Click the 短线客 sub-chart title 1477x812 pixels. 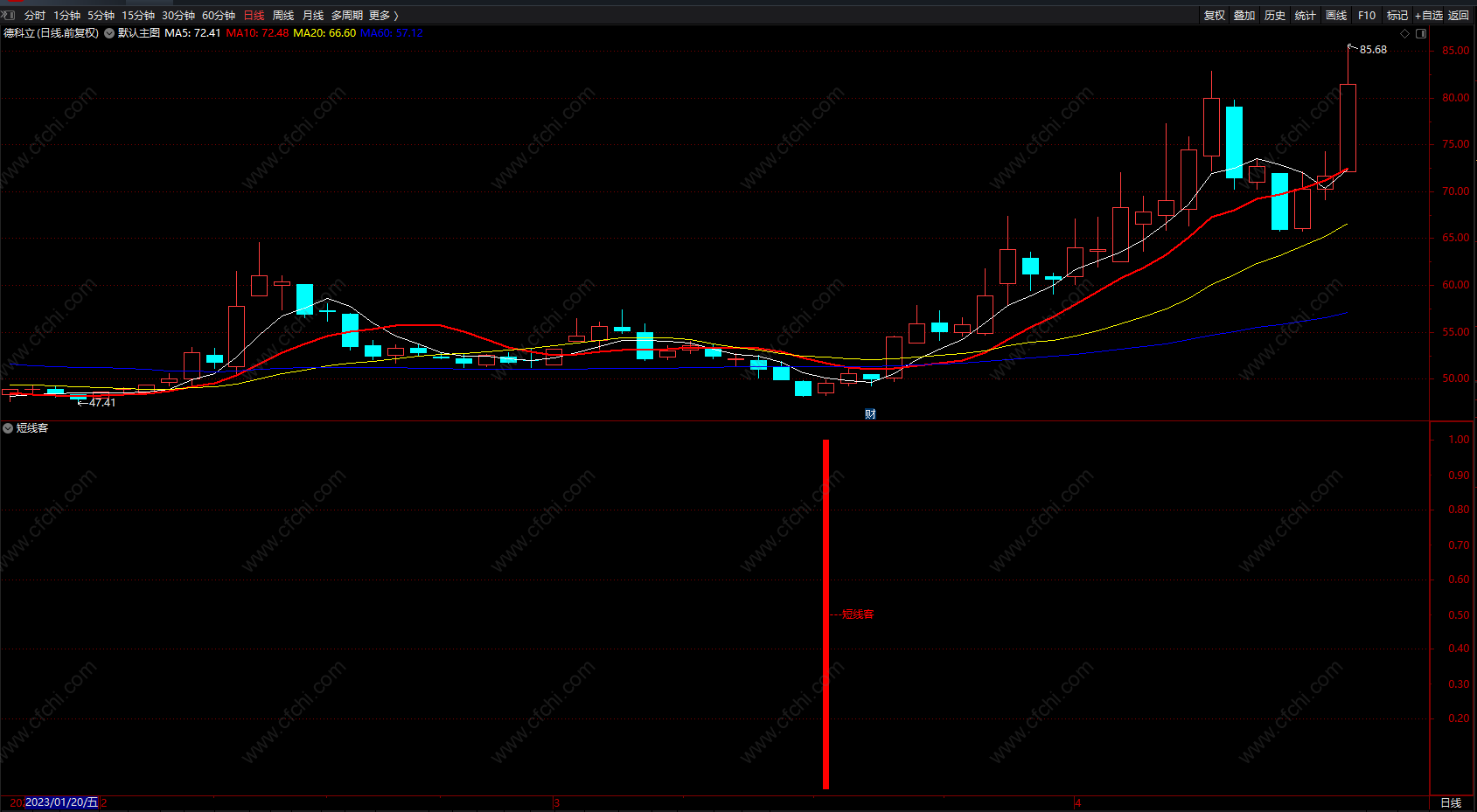point(32,428)
